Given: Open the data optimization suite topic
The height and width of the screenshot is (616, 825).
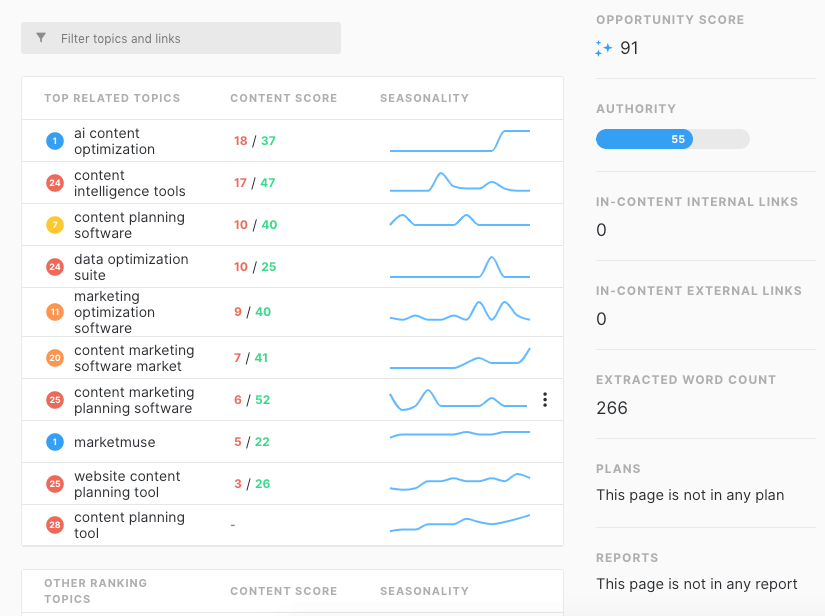Looking at the screenshot, I should pos(131,267).
